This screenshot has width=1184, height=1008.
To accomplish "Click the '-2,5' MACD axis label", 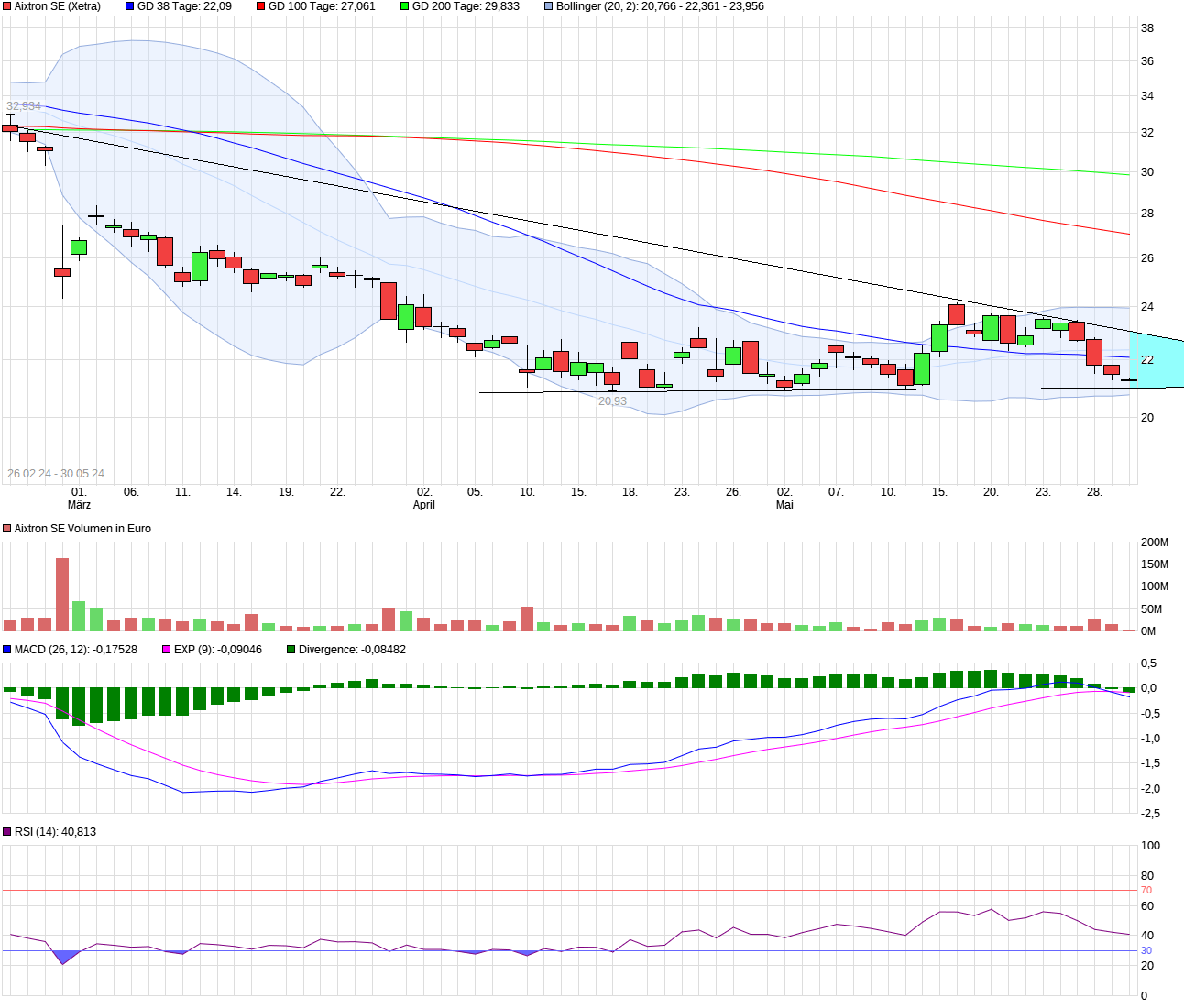I will 1150,814.
